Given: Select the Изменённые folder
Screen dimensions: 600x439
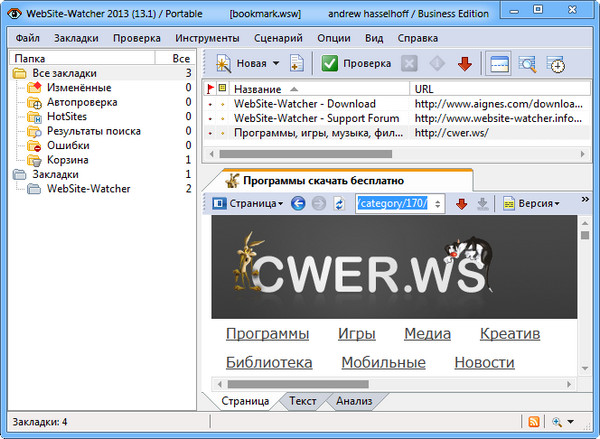Looking at the screenshot, I should pos(79,88).
